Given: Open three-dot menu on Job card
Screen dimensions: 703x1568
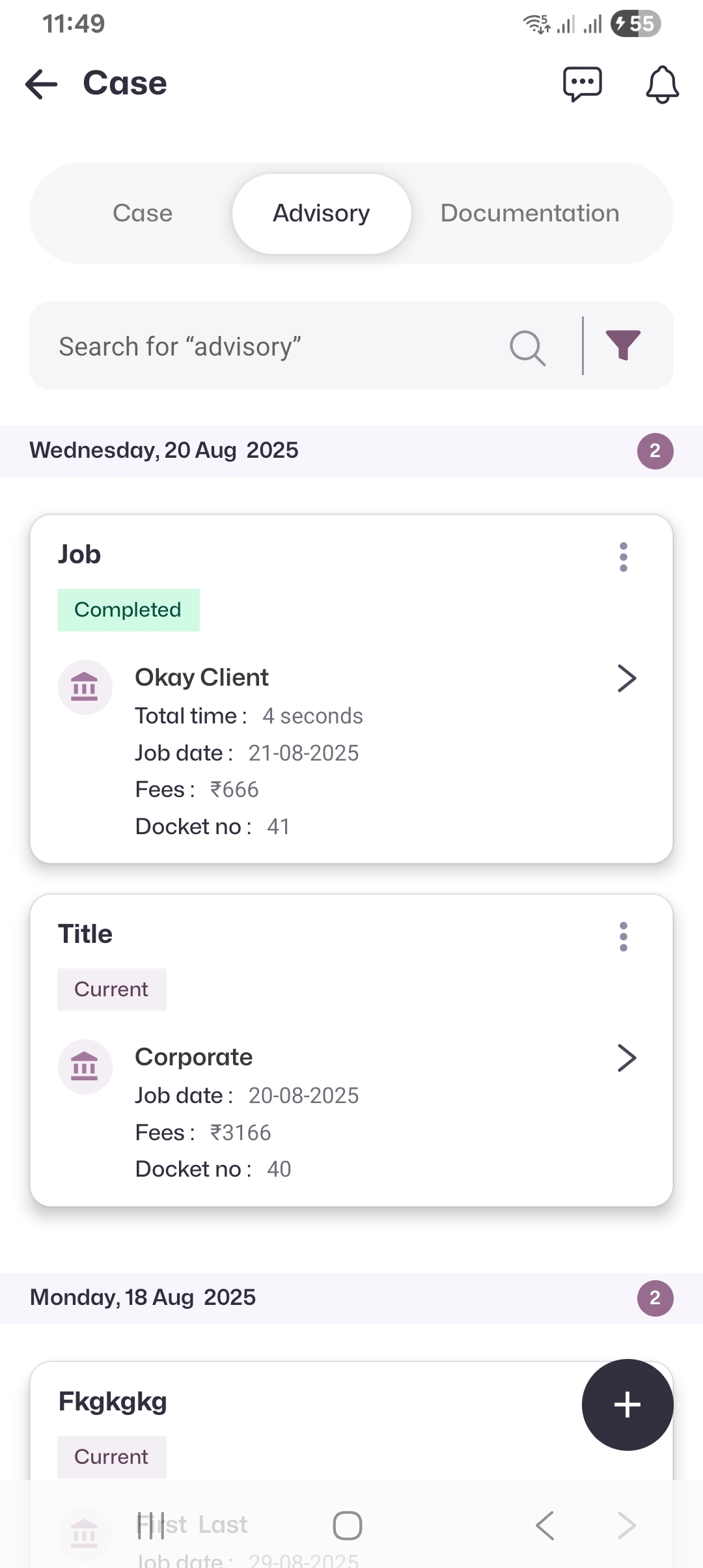Looking at the screenshot, I should (x=624, y=557).
